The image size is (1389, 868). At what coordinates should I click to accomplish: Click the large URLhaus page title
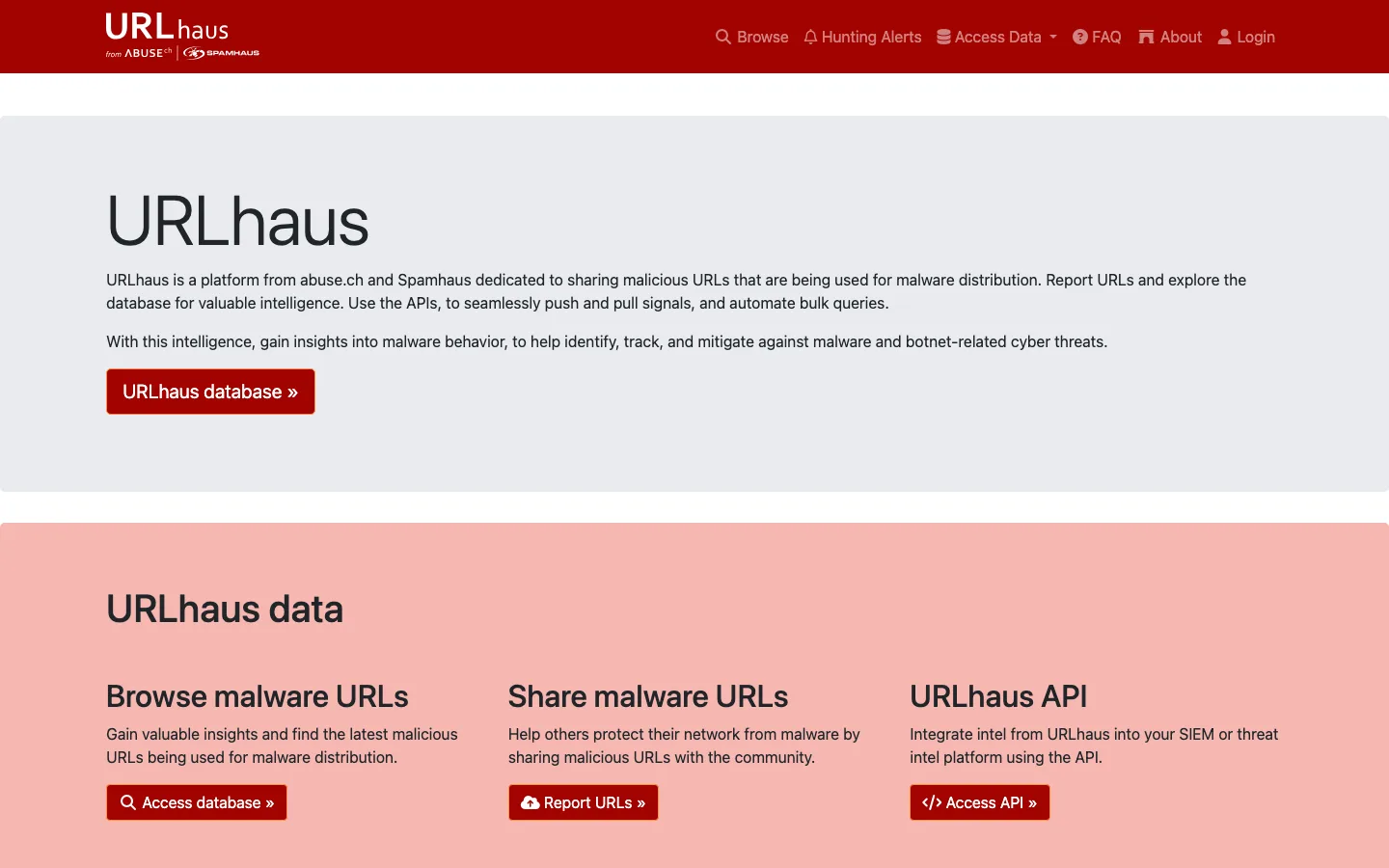tap(237, 221)
